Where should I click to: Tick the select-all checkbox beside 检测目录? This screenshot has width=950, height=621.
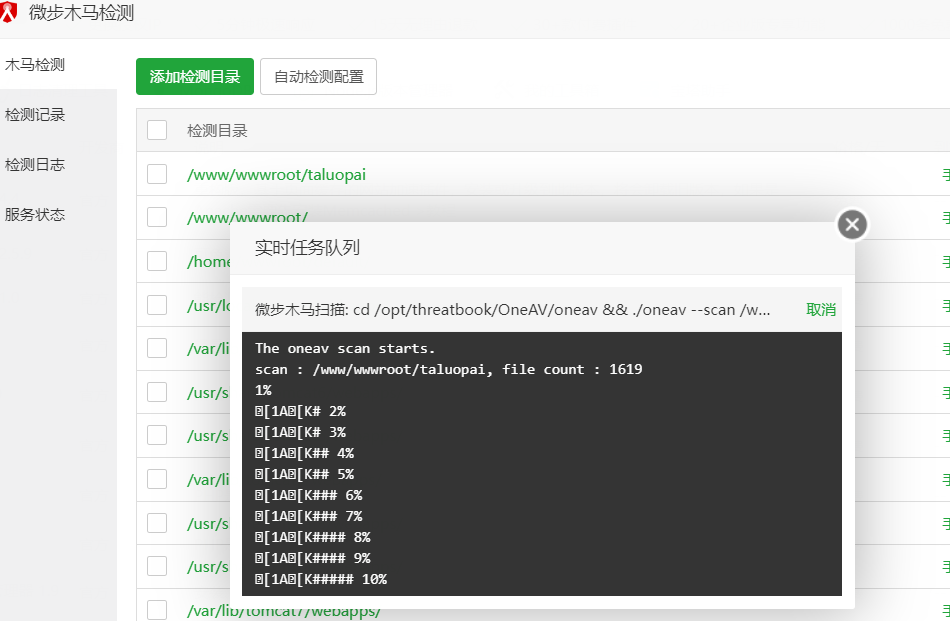click(x=157, y=130)
